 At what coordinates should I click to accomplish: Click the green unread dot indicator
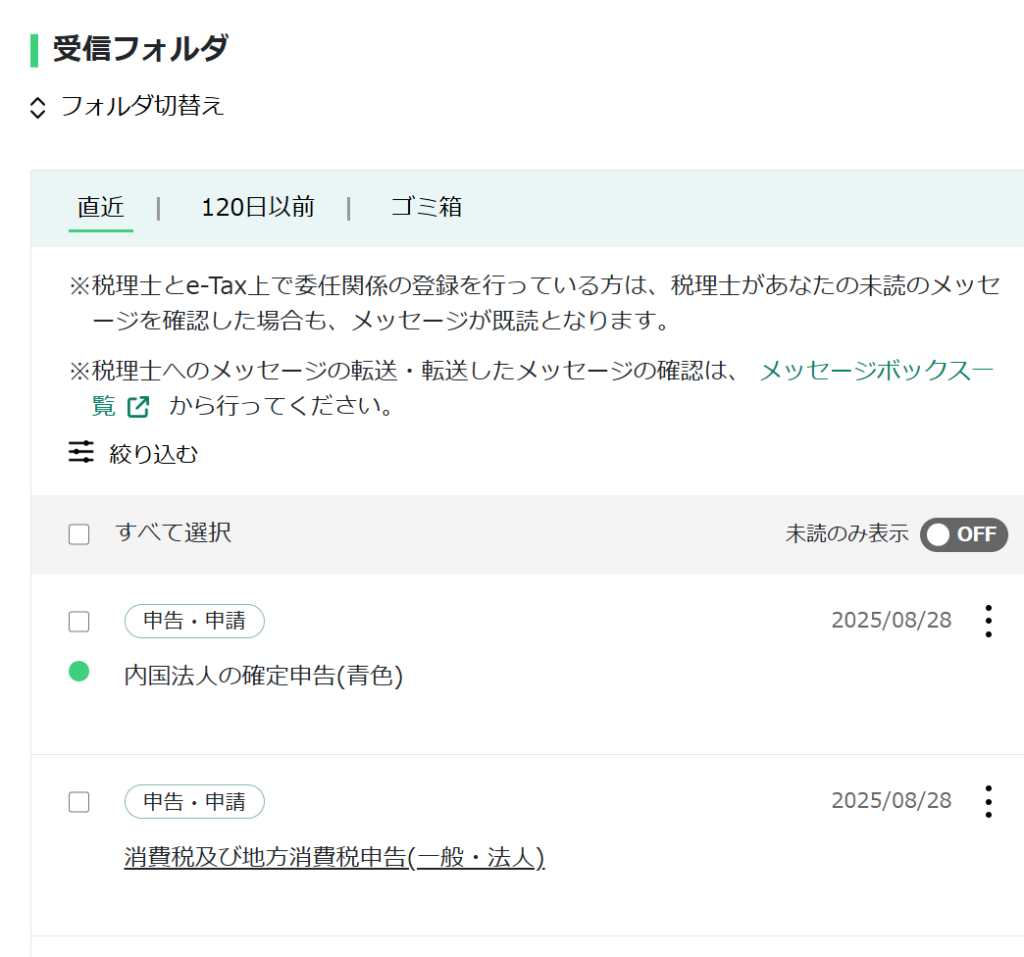79,672
